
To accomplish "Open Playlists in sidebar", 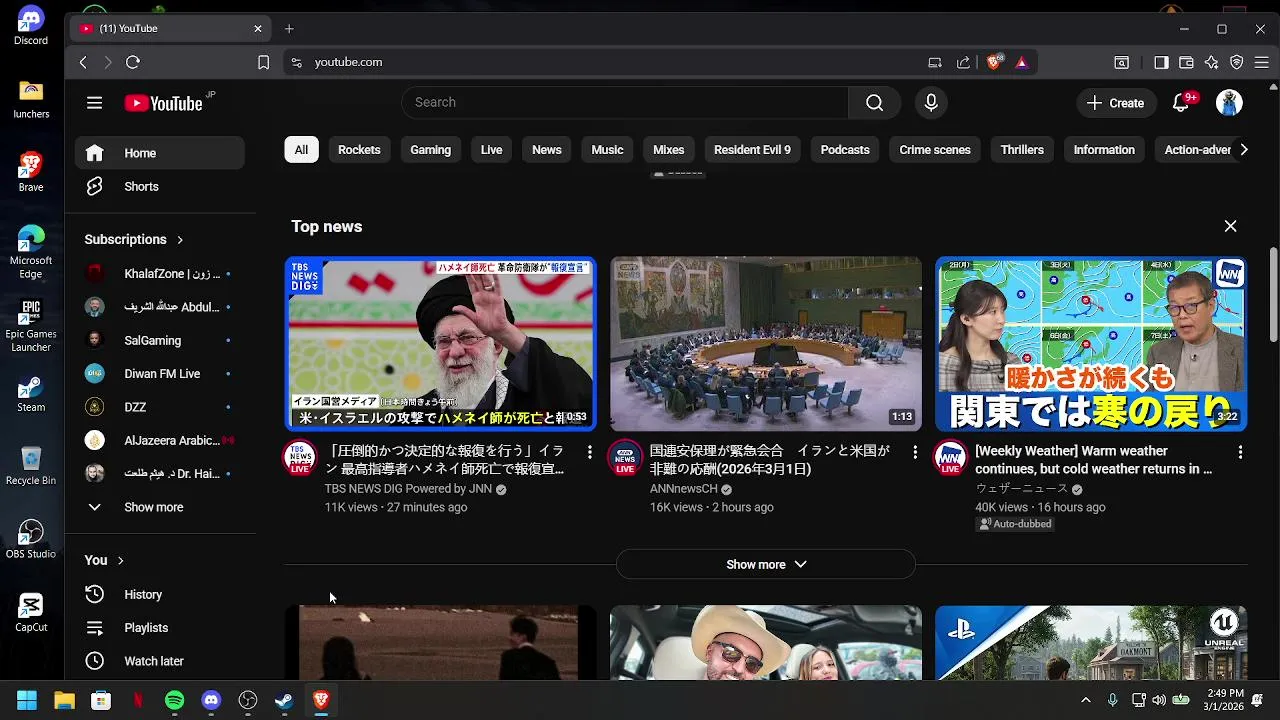I will click(160, 628).
